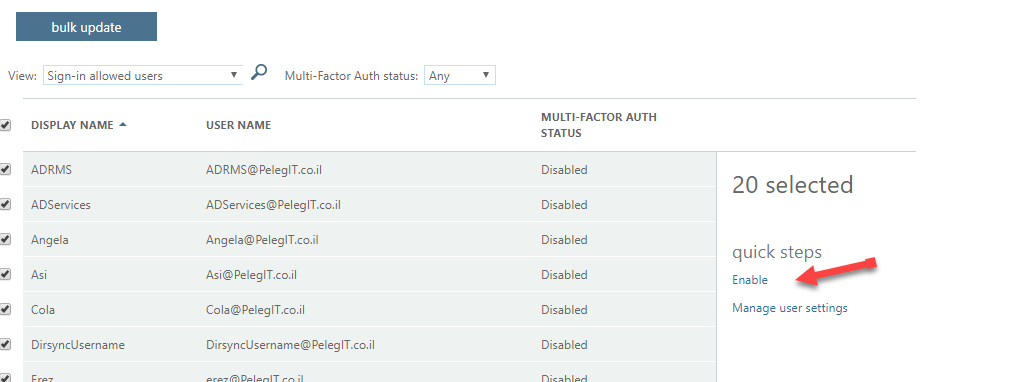Viewport: 1012px width, 382px height.
Task: Select the Angela@PelegIT.co.il user row
Action: [x=370, y=239]
